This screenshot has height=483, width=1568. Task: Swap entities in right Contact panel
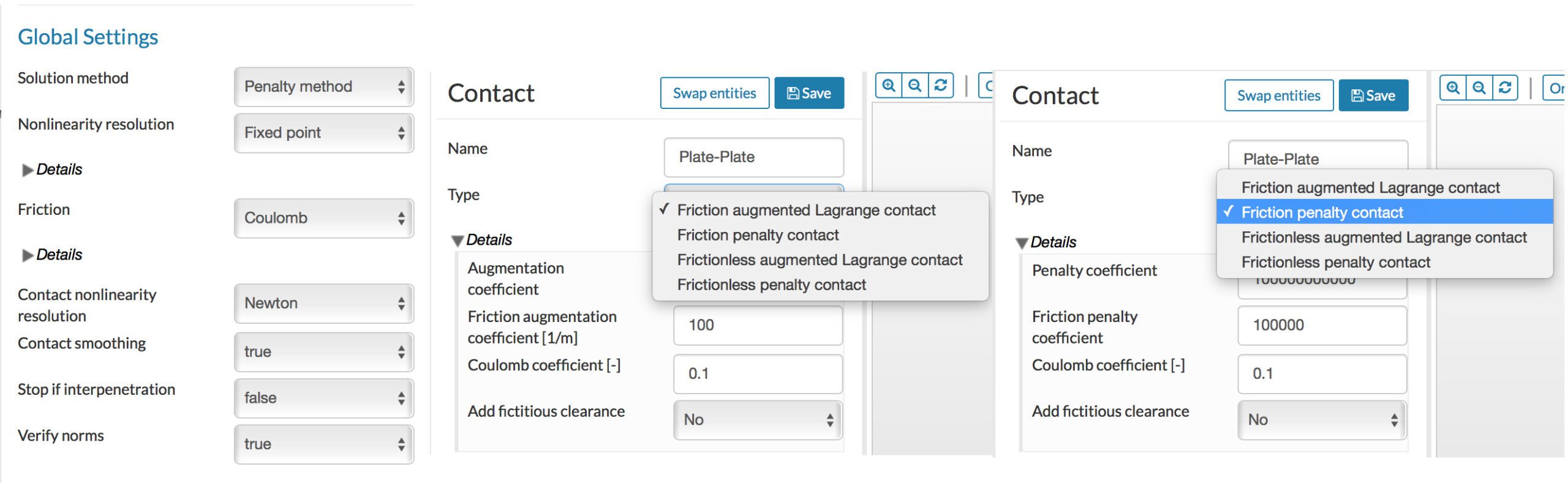pyautogui.click(x=1278, y=95)
